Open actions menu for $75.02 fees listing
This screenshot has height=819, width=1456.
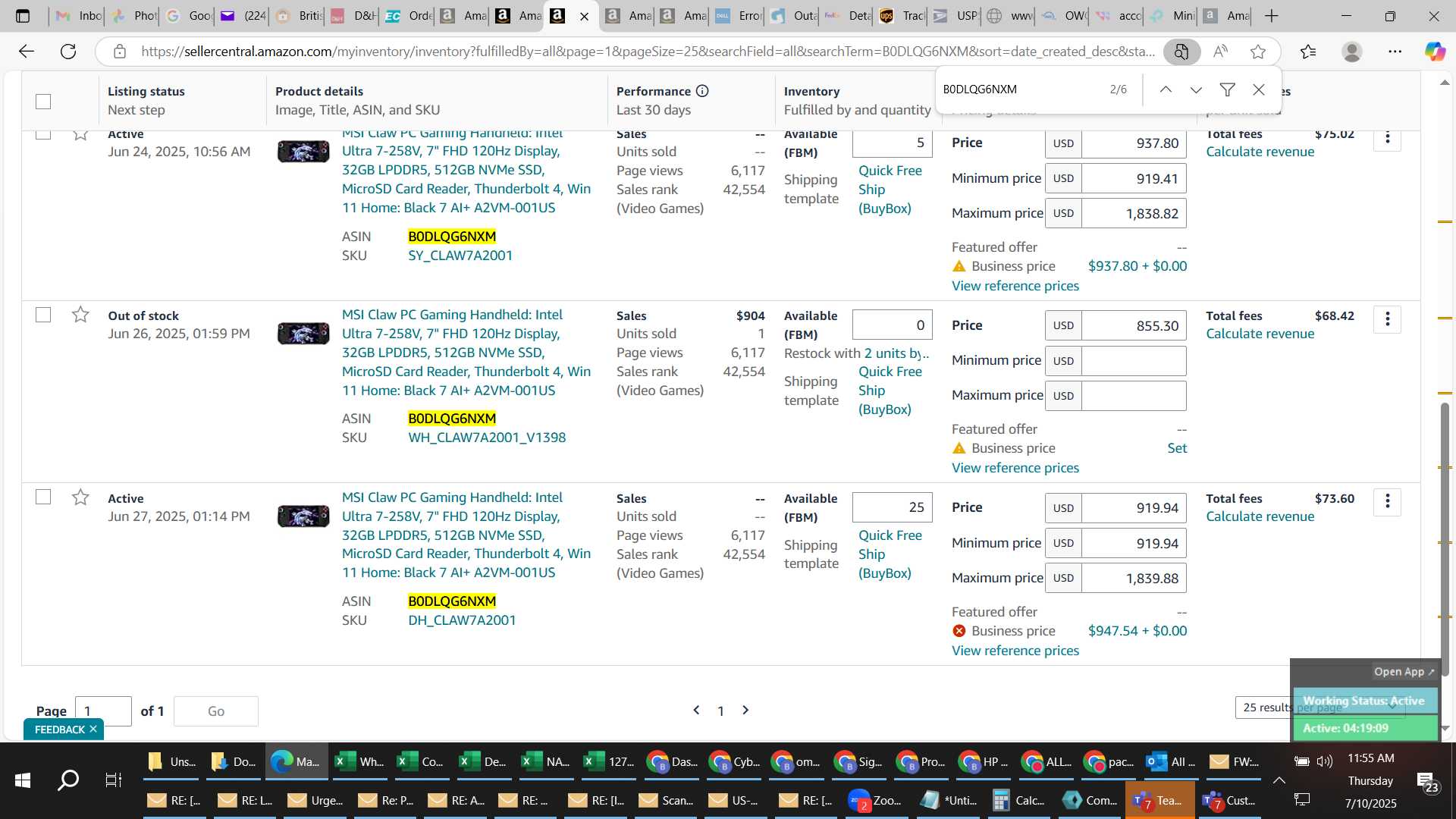1387,139
